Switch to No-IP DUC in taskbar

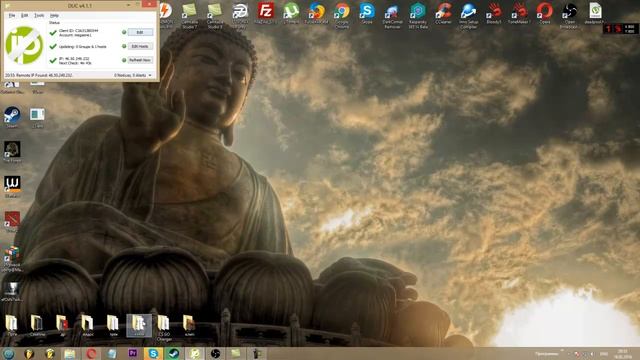click(x=195, y=353)
